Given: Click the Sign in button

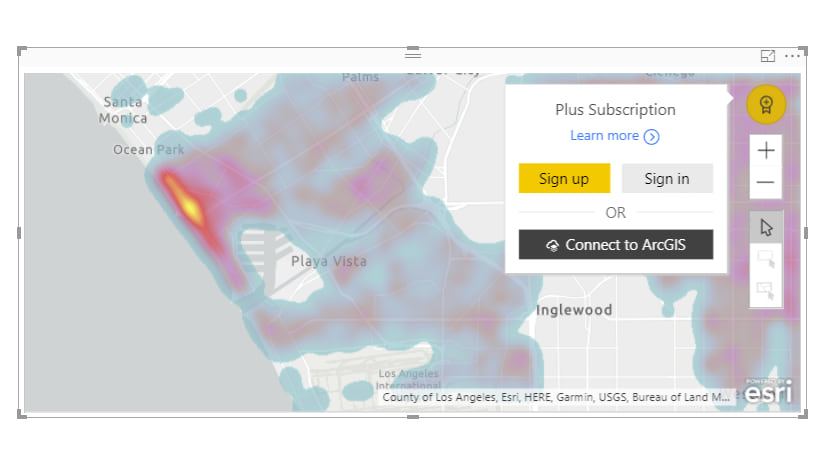Looking at the screenshot, I should coord(667,179).
